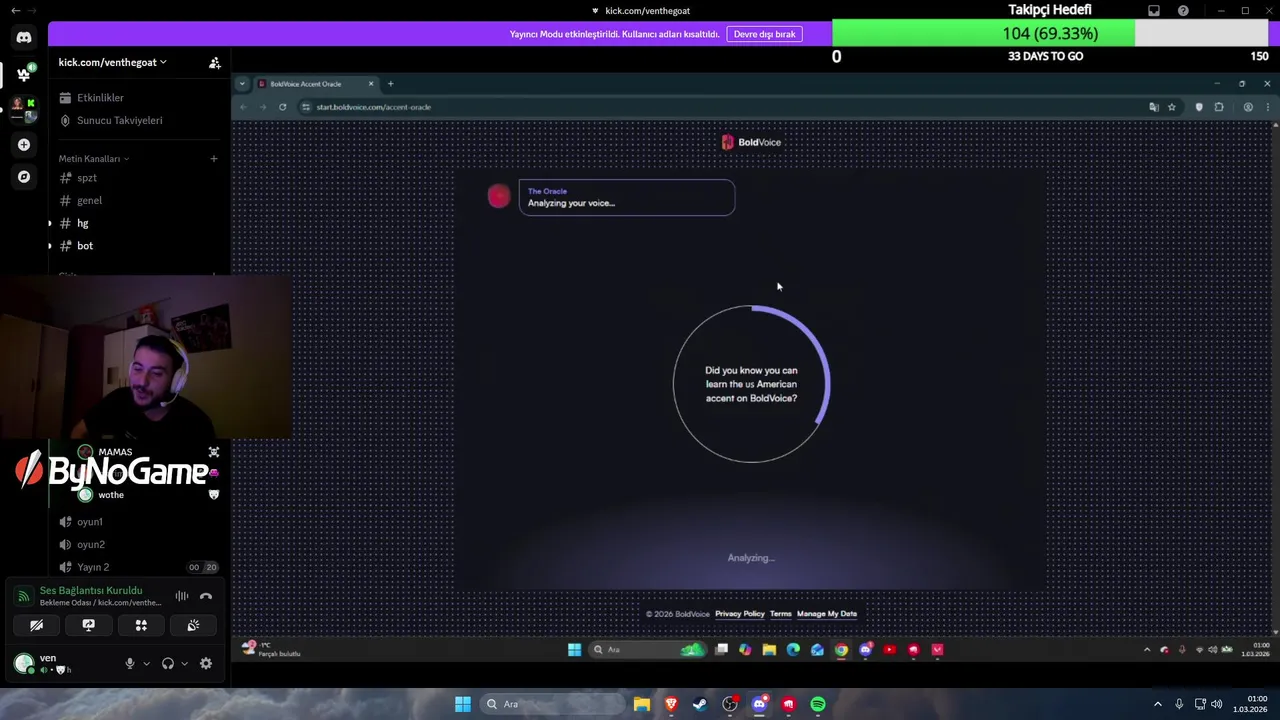Reload the BoldVoice page

coord(283,107)
